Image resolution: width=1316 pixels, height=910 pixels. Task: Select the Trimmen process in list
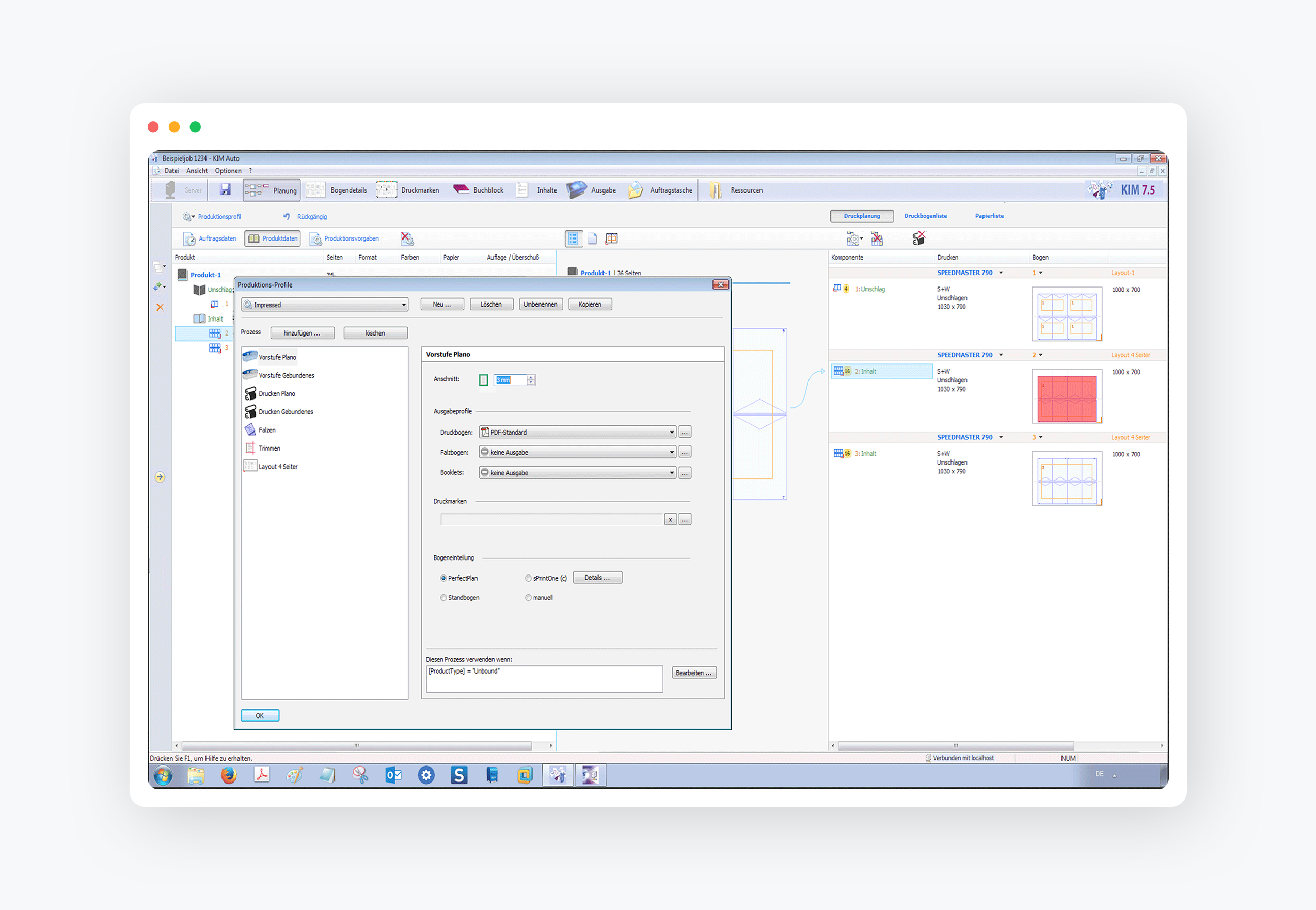(x=269, y=448)
